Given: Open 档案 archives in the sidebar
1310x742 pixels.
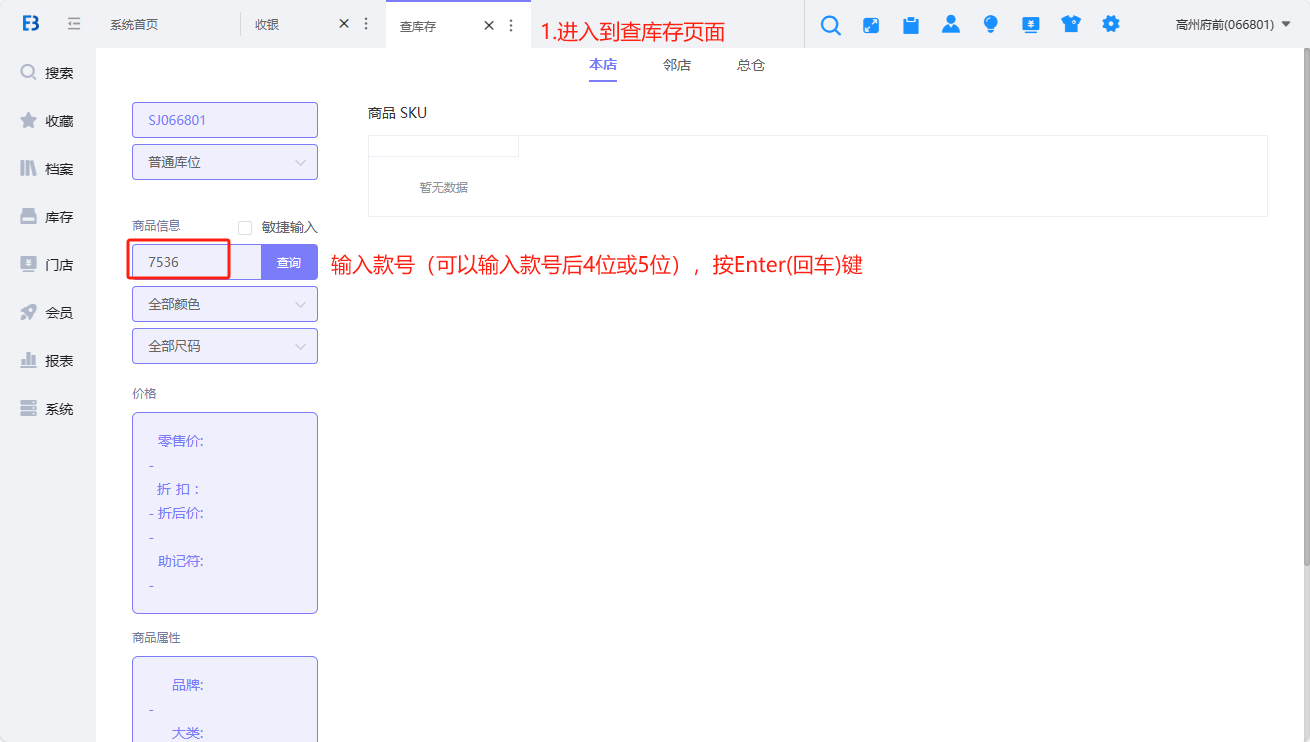Looking at the screenshot, I should pos(48,169).
